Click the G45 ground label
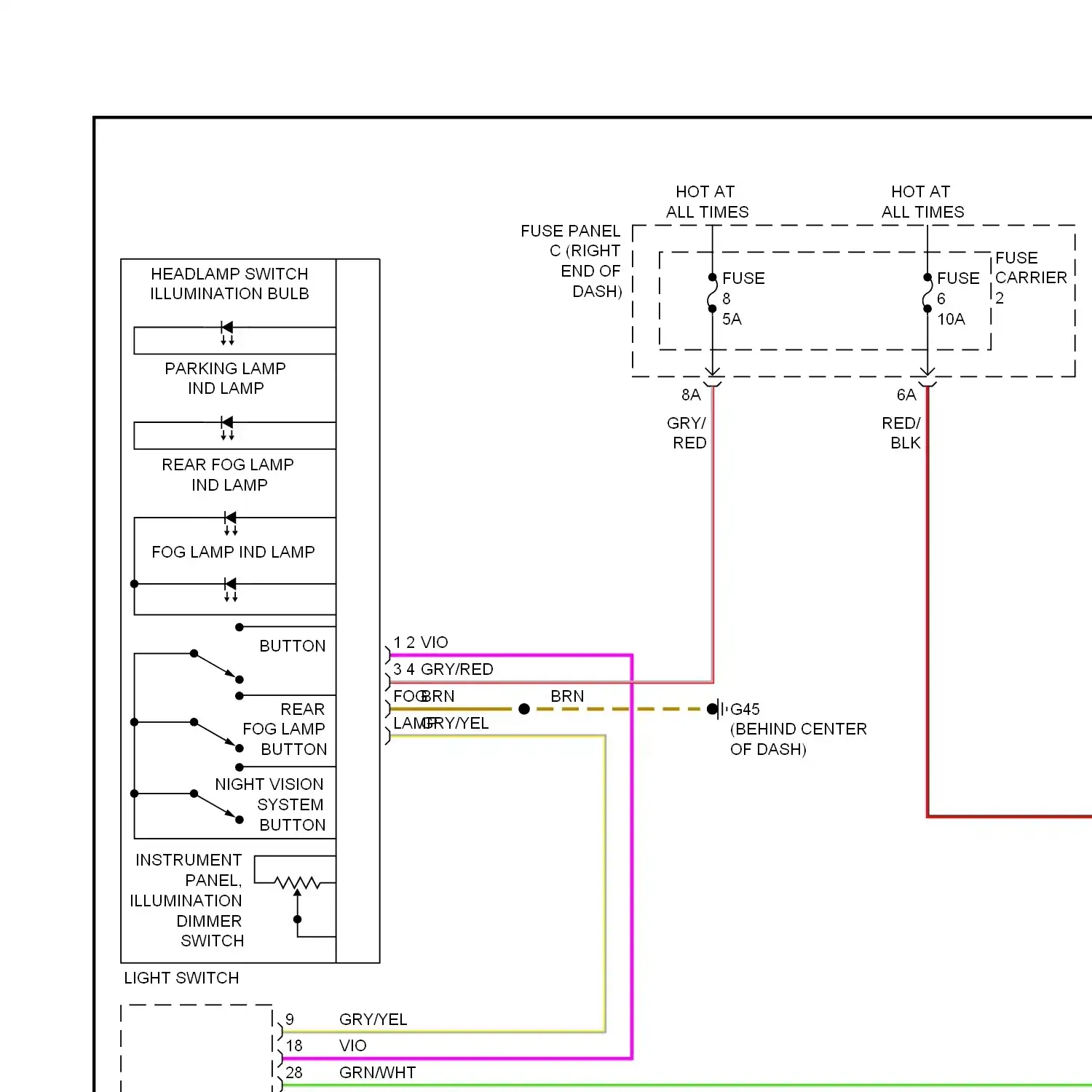The image size is (1092, 1092). tap(745, 709)
